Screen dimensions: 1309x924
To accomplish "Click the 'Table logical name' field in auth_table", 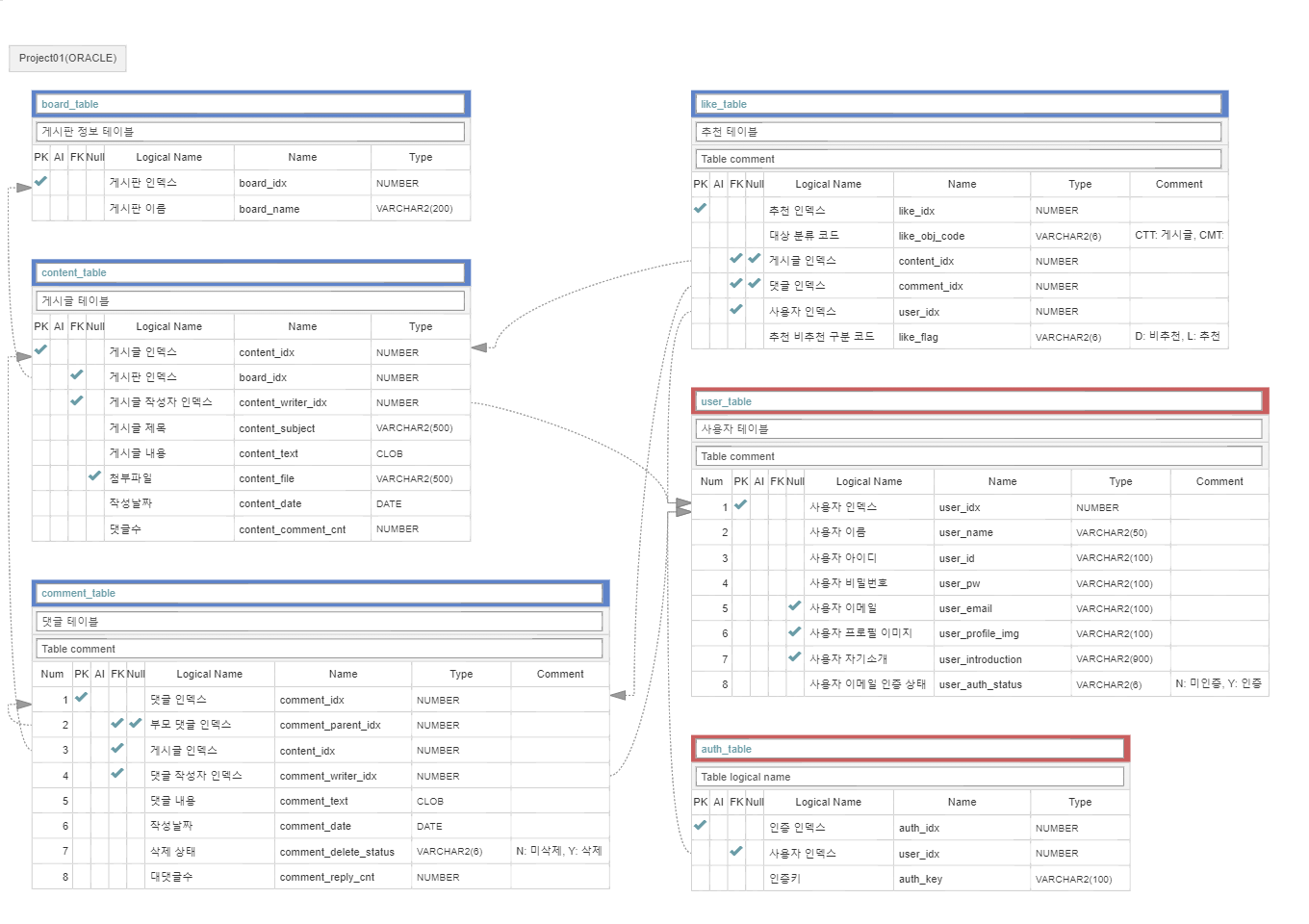I will (910, 777).
